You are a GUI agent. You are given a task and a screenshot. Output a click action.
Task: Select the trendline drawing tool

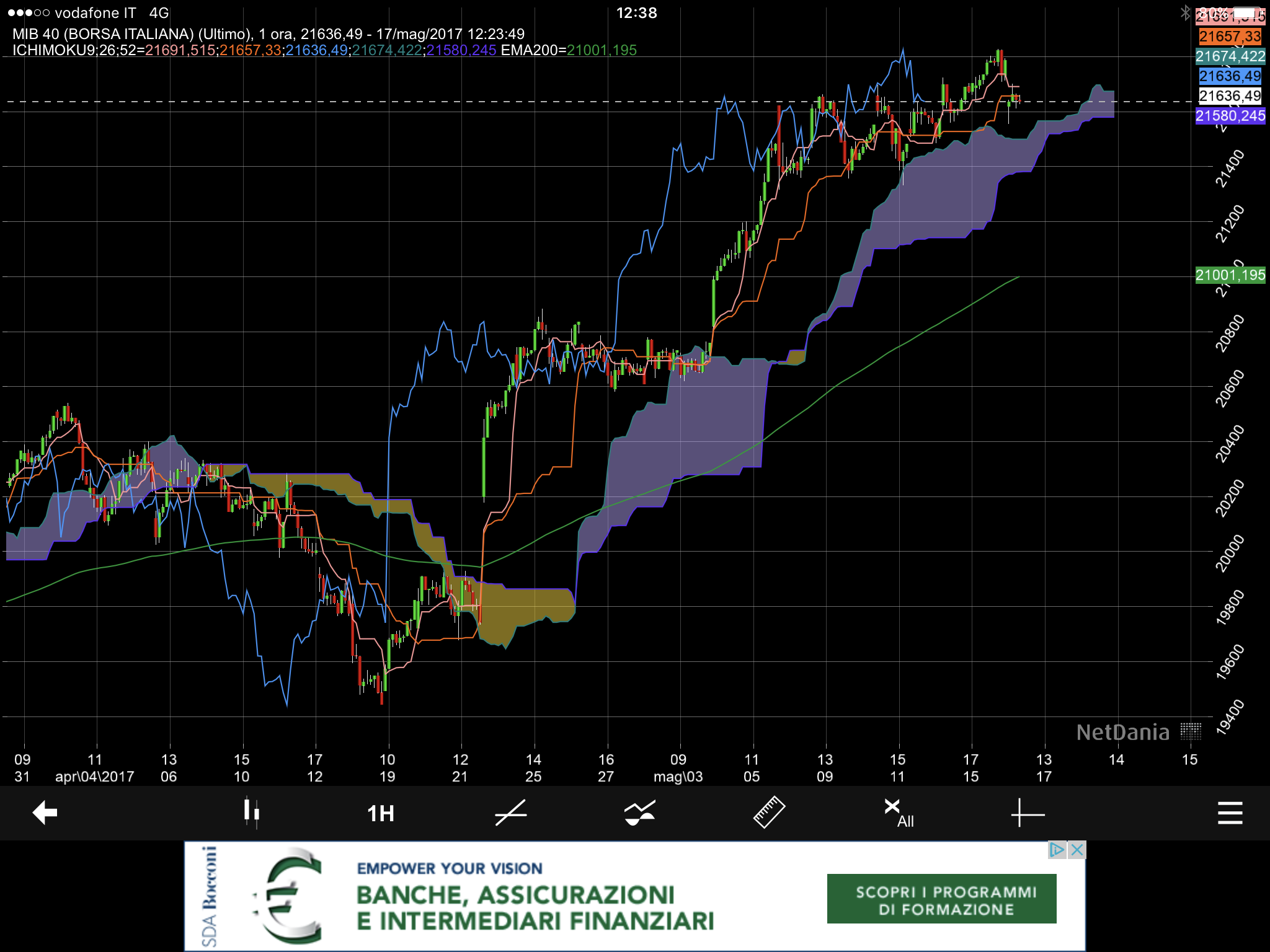[511, 813]
